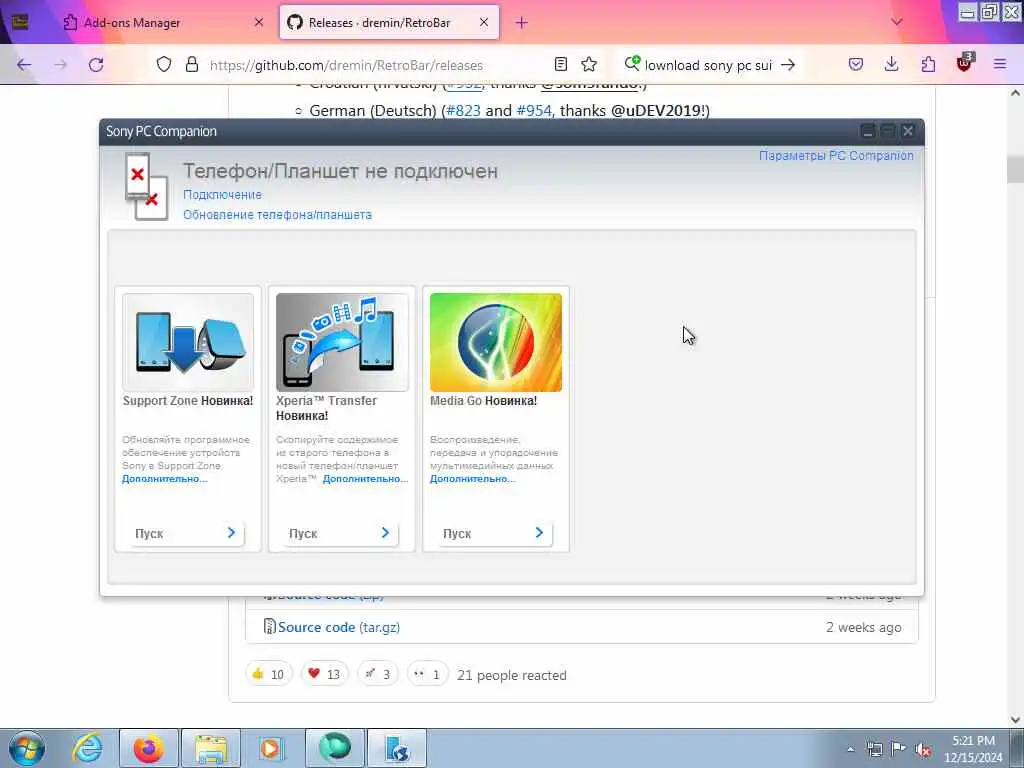Click the disconnected phone status icon
Image resolution: width=1024 pixels, height=768 pixels.
146,186
